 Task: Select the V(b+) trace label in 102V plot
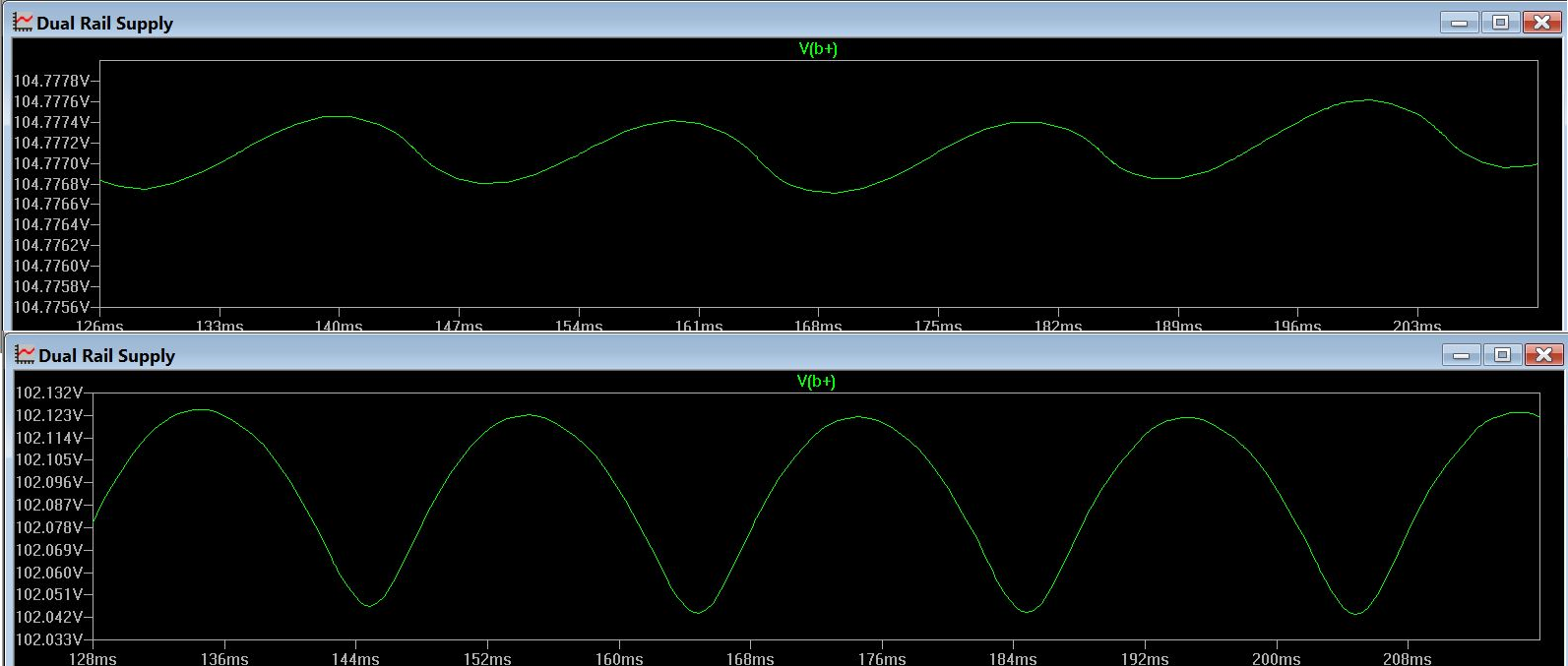pos(816,381)
